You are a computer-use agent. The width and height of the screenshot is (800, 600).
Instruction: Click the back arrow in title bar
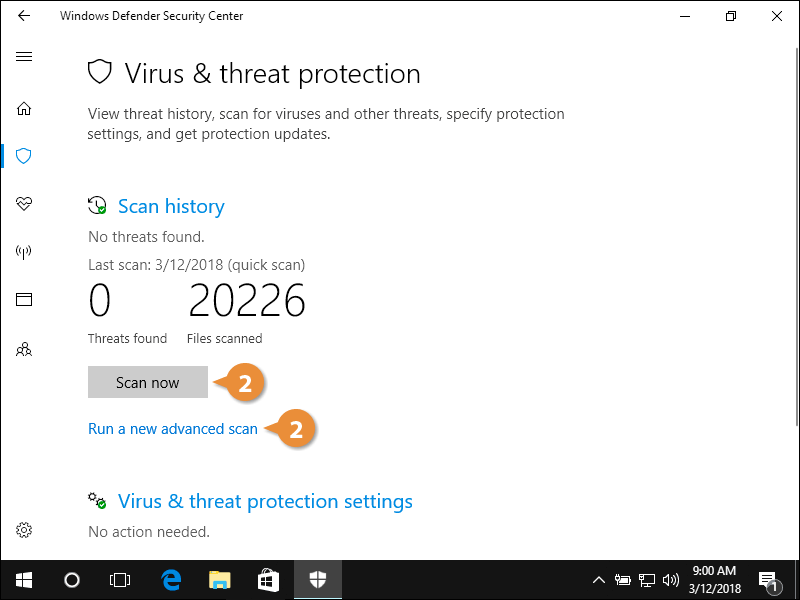point(24,16)
